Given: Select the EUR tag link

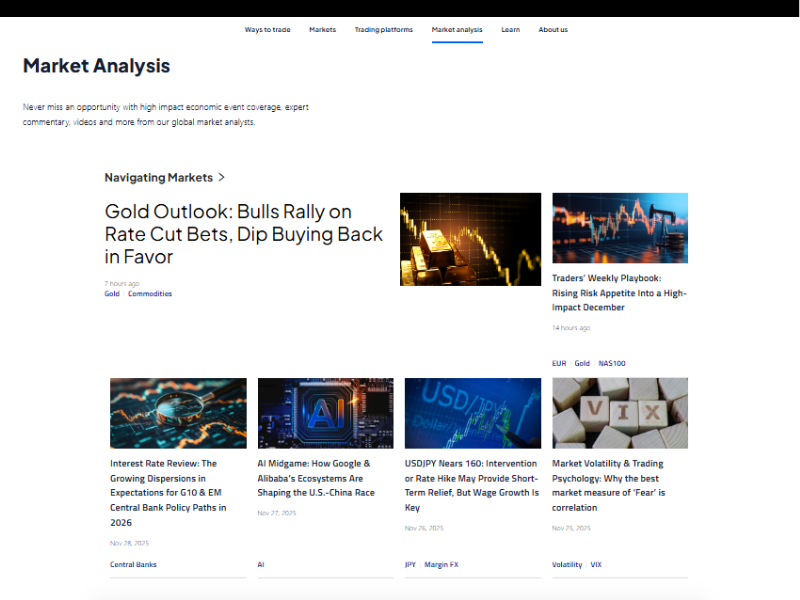Looking at the screenshot, I should (x=558, y=364).
